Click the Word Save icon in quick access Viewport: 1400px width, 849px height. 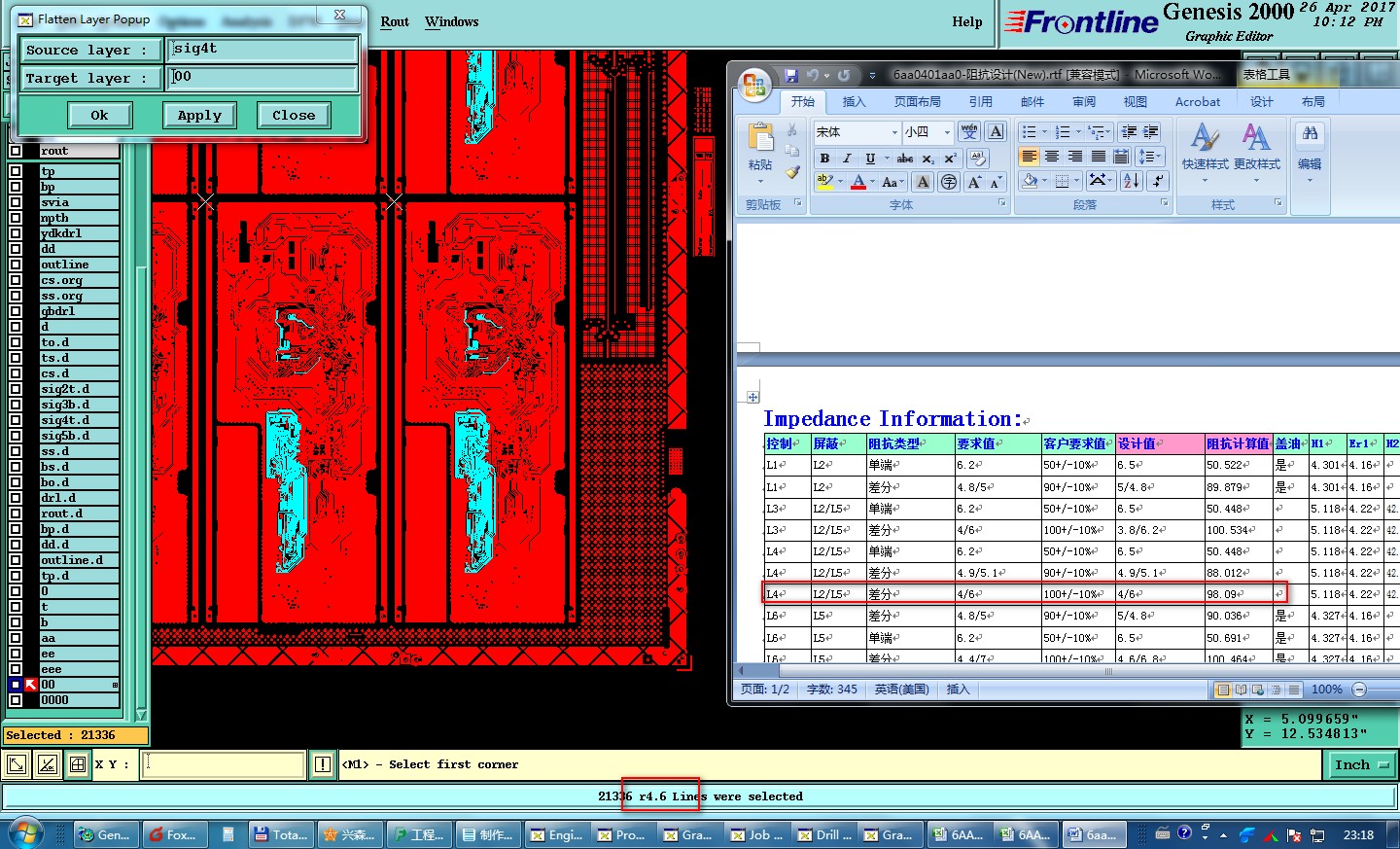click(x=791, y=75)
